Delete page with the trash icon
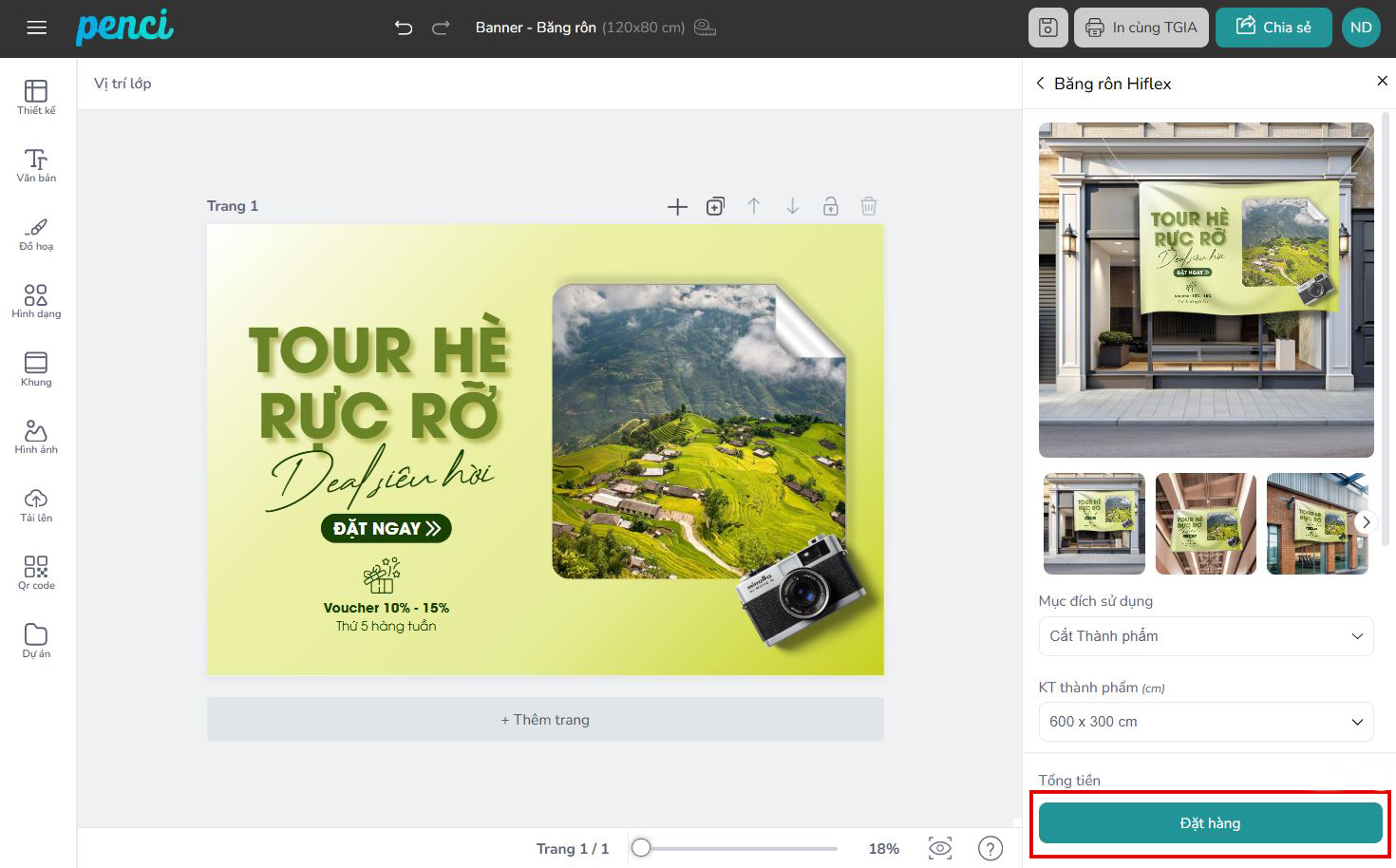The width and height of the screenshot is (1396, 868). pyautogui.click(x=868, y=206)
